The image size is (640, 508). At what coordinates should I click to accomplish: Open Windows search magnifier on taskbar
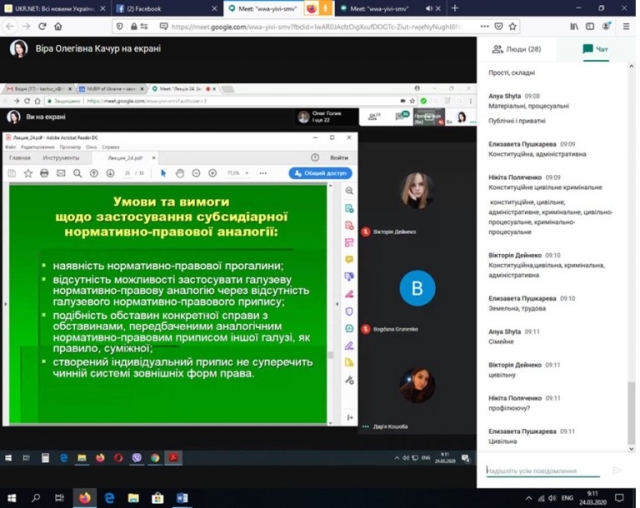coord(36,498)
